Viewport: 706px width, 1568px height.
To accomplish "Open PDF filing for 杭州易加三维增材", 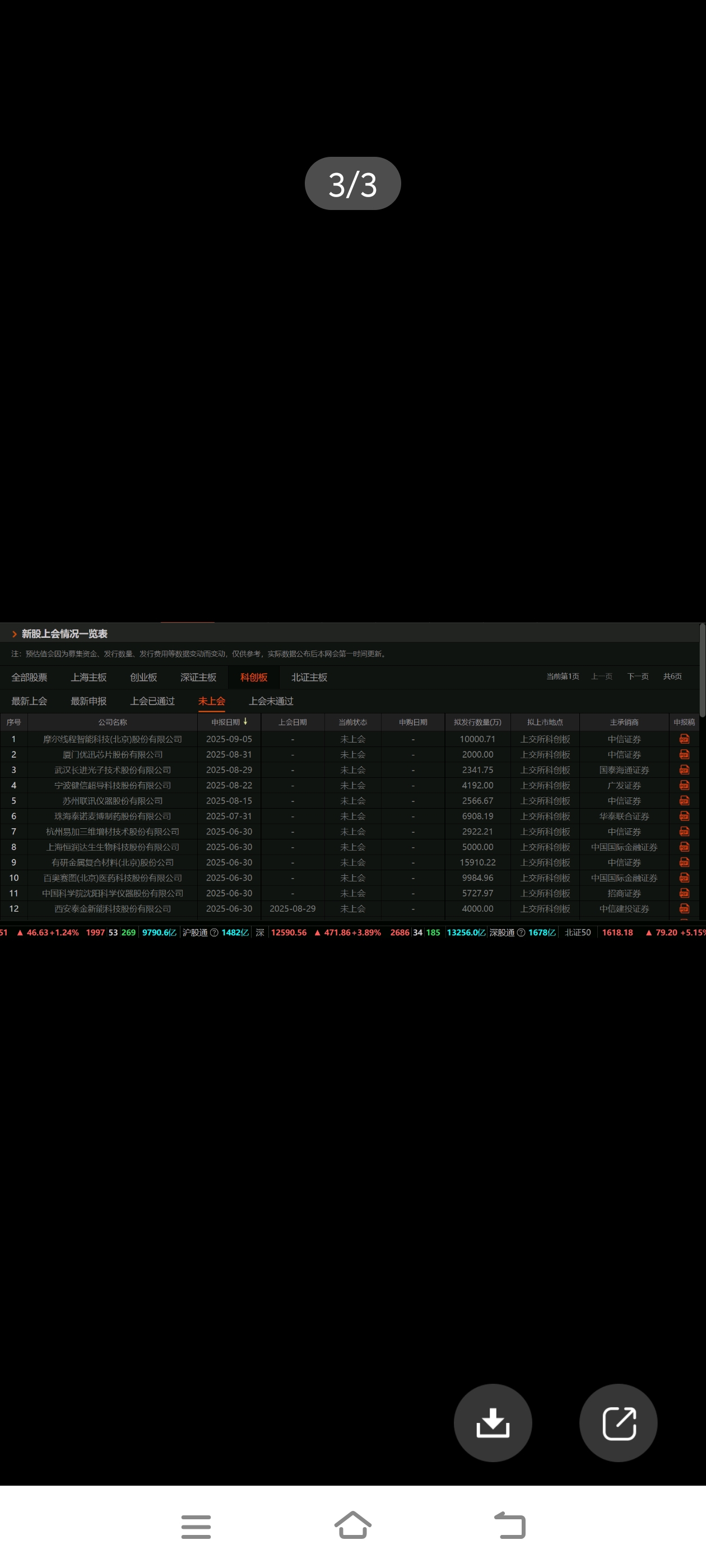I will [x=684, y=832].
